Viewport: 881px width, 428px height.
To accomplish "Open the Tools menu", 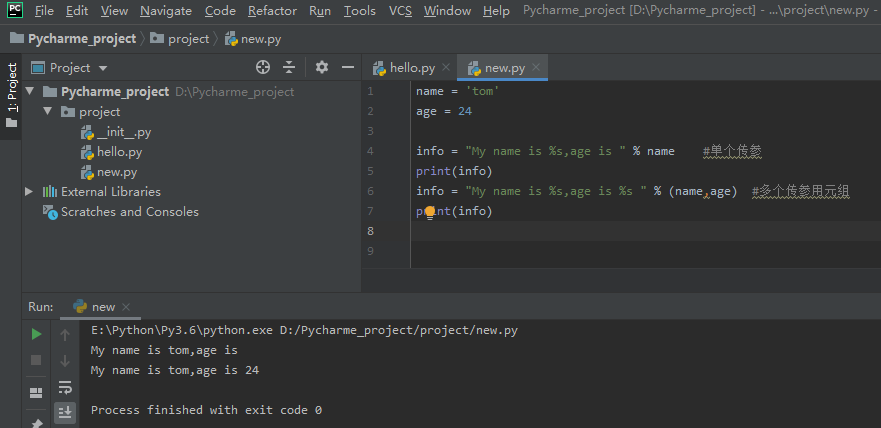I will point(360,11).
